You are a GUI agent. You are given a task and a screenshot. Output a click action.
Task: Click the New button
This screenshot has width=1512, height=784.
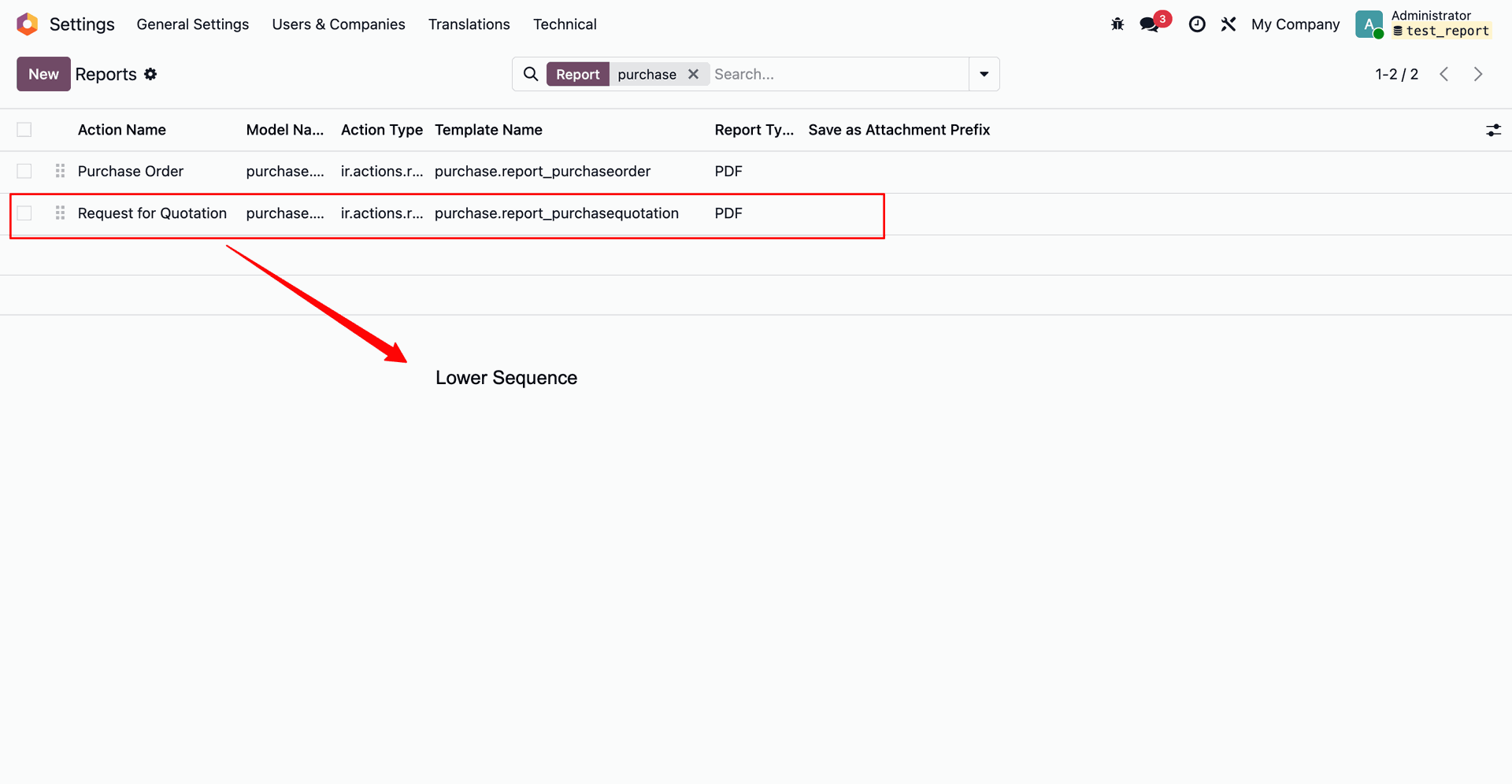43,74
